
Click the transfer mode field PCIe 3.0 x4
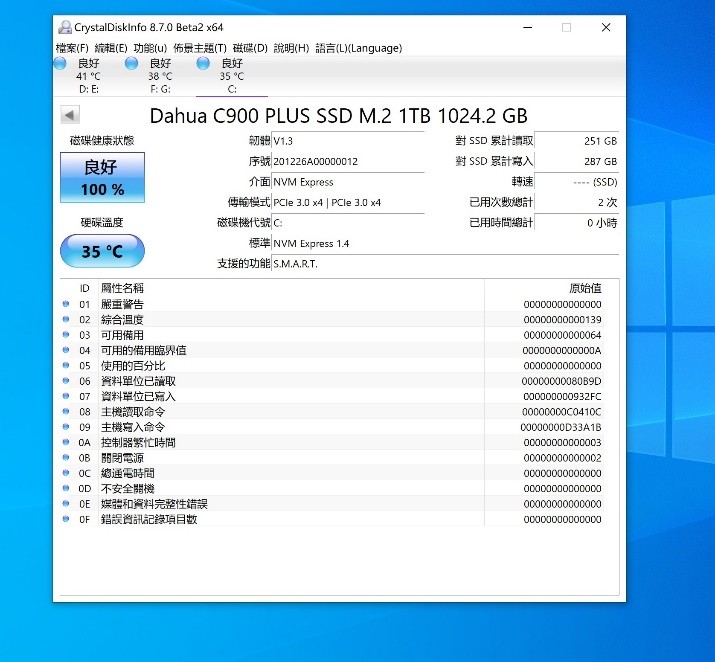[348, 202]
